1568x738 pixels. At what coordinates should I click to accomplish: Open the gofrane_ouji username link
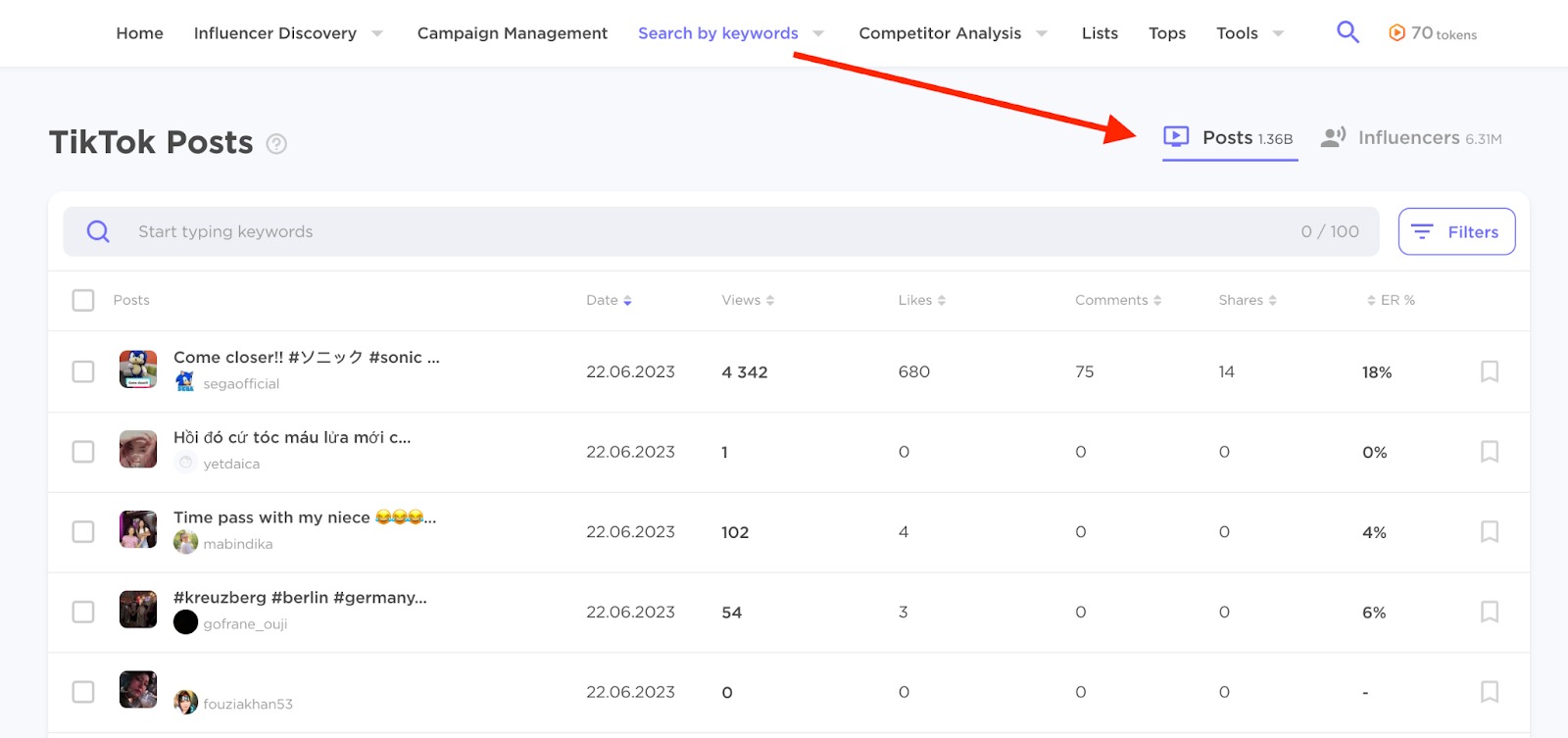[245, 624]
